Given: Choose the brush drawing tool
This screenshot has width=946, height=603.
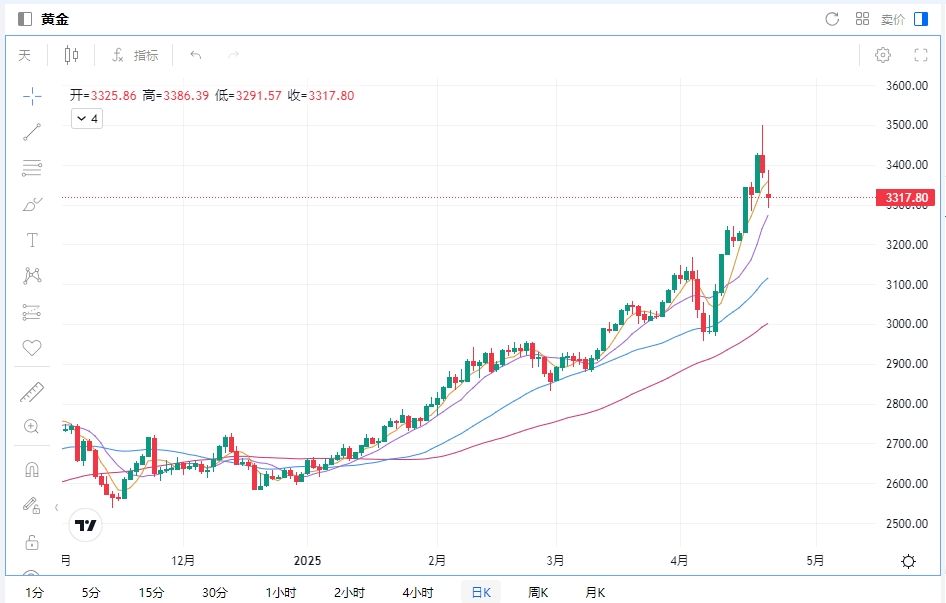Looking at the screenshot, I should pyautogui.click(x=32, y=204).
